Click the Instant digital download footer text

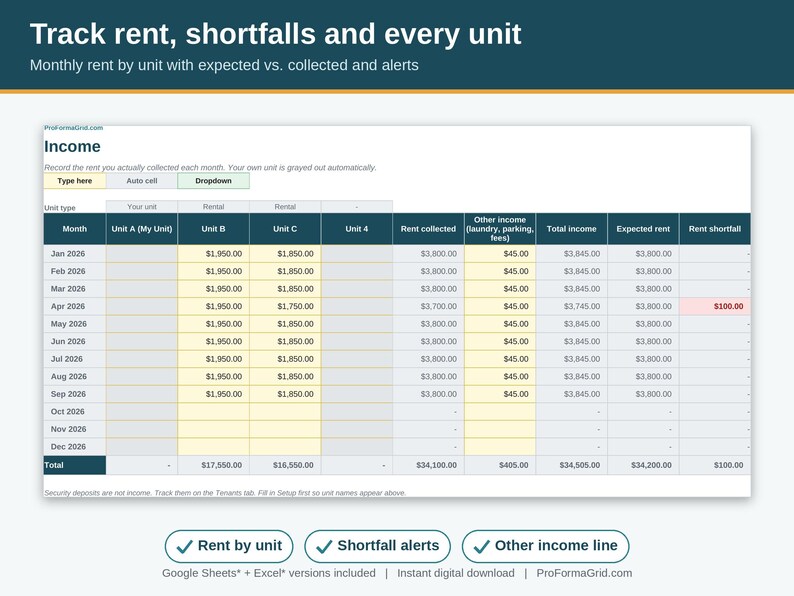point(456,573)
